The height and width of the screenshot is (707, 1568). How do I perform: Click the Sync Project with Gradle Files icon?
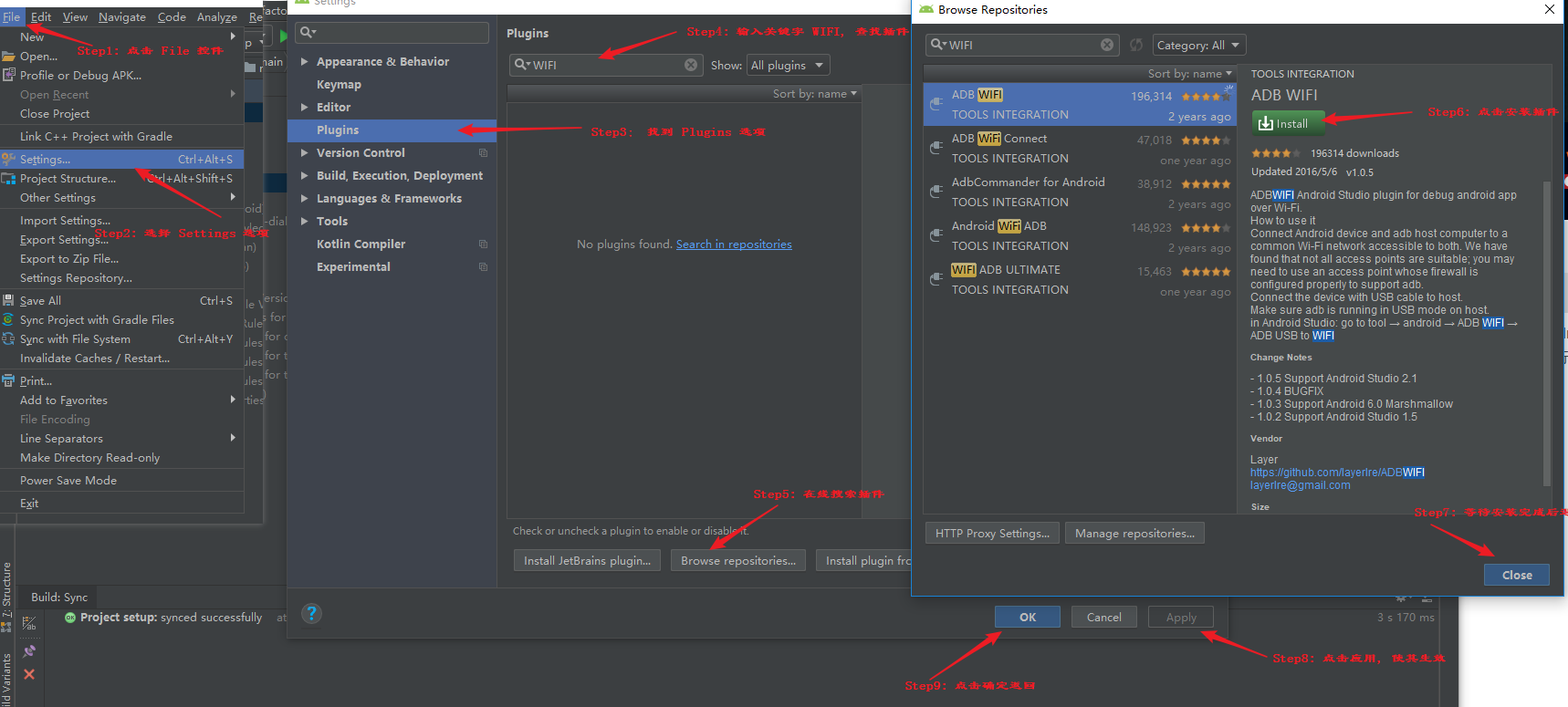pos(8,319)
